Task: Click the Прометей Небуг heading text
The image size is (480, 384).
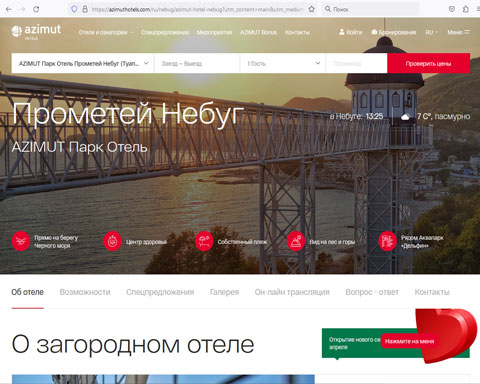Action: click(128, 114)
